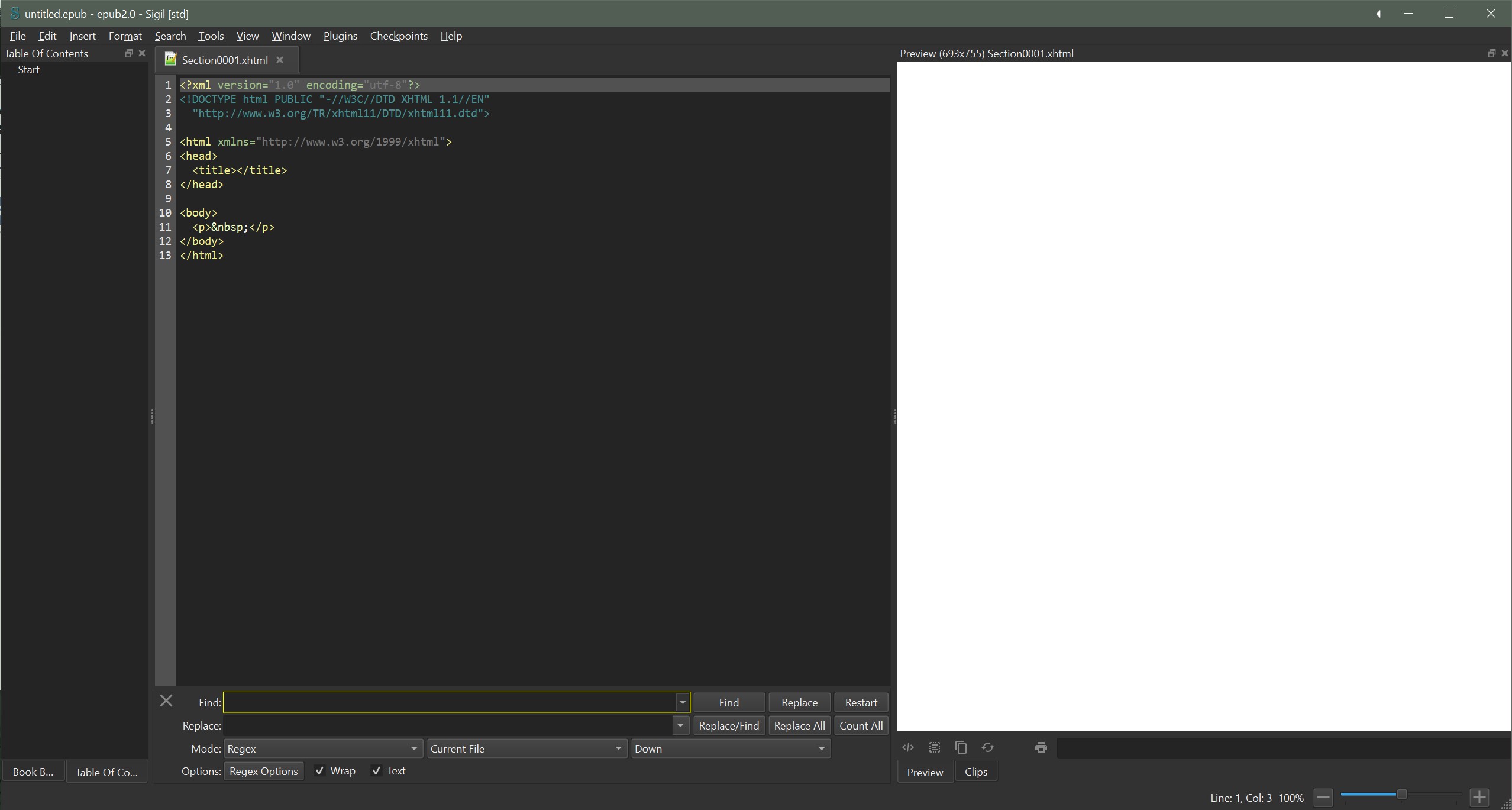Close the Section0001.xhtml tab
The image size is (1512, 810).
pos(280,60)
